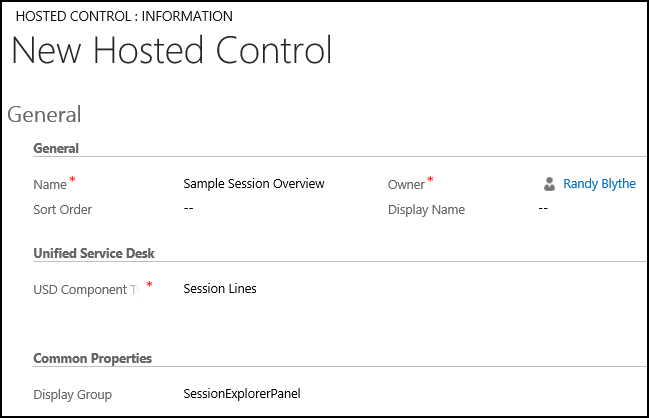Click the red asterisk next to Owner
This screenshot has height=419, width=649.
[x=430, y=179]
